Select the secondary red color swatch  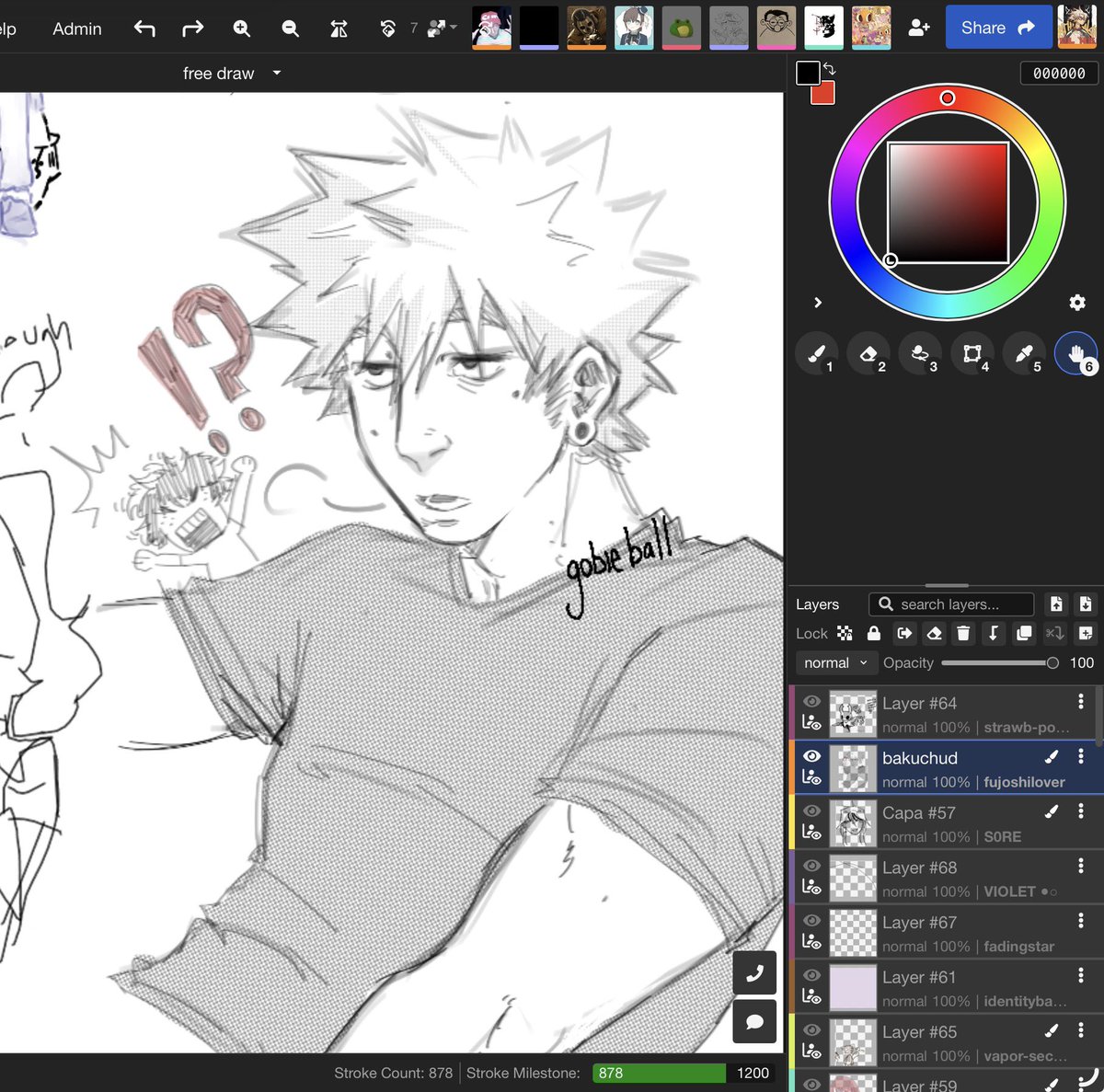click(824, 95)
